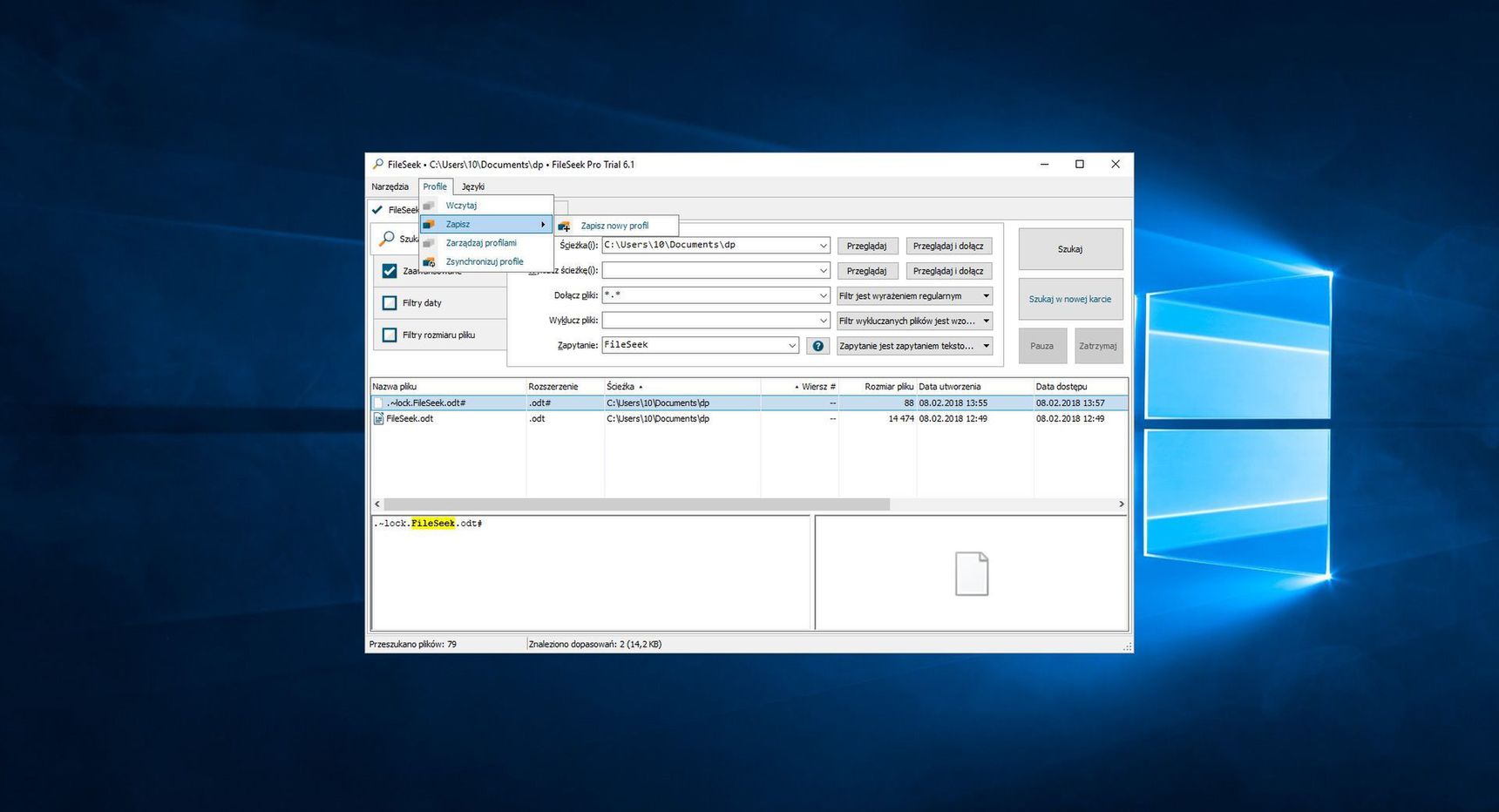This screenshot has width=1499, height=812.
Task: Click the large Szukaj button
Action: 1070,249
